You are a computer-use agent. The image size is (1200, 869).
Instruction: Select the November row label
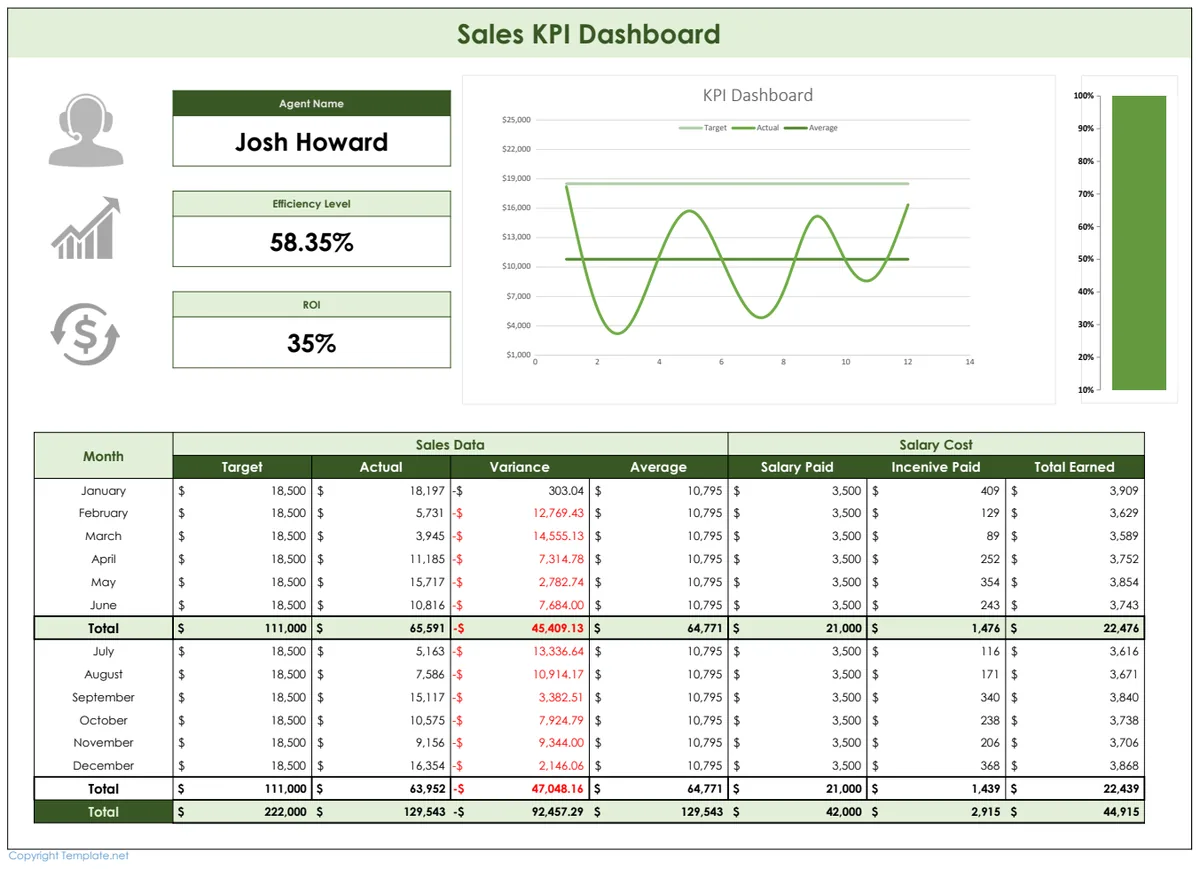coord(103,743)
